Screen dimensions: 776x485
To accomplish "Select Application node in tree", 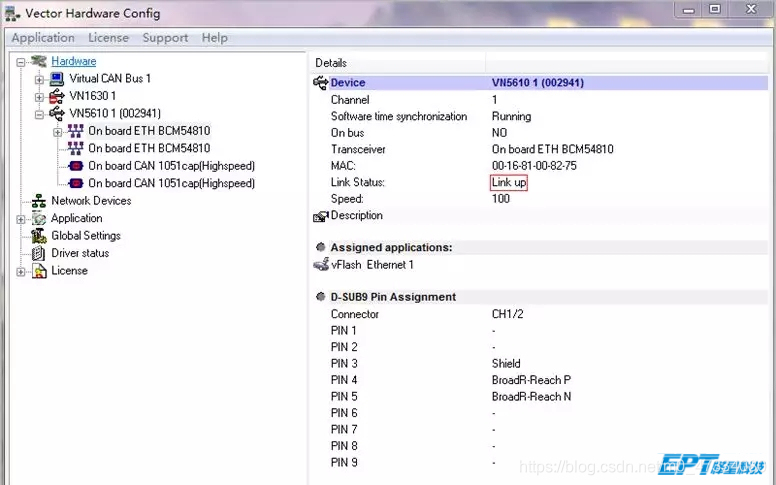I will pyautogui.click(x=77, y=218).
